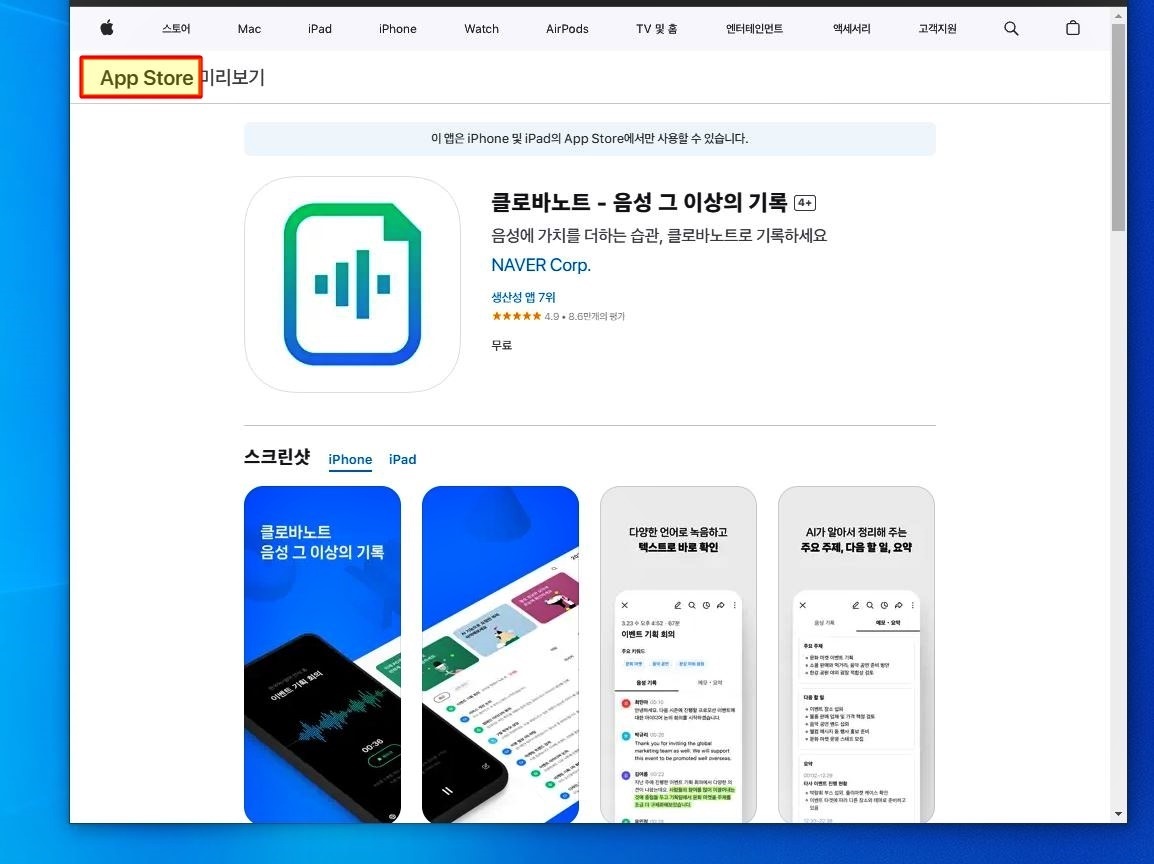Click the Apple logo icon

click(107, 28)
